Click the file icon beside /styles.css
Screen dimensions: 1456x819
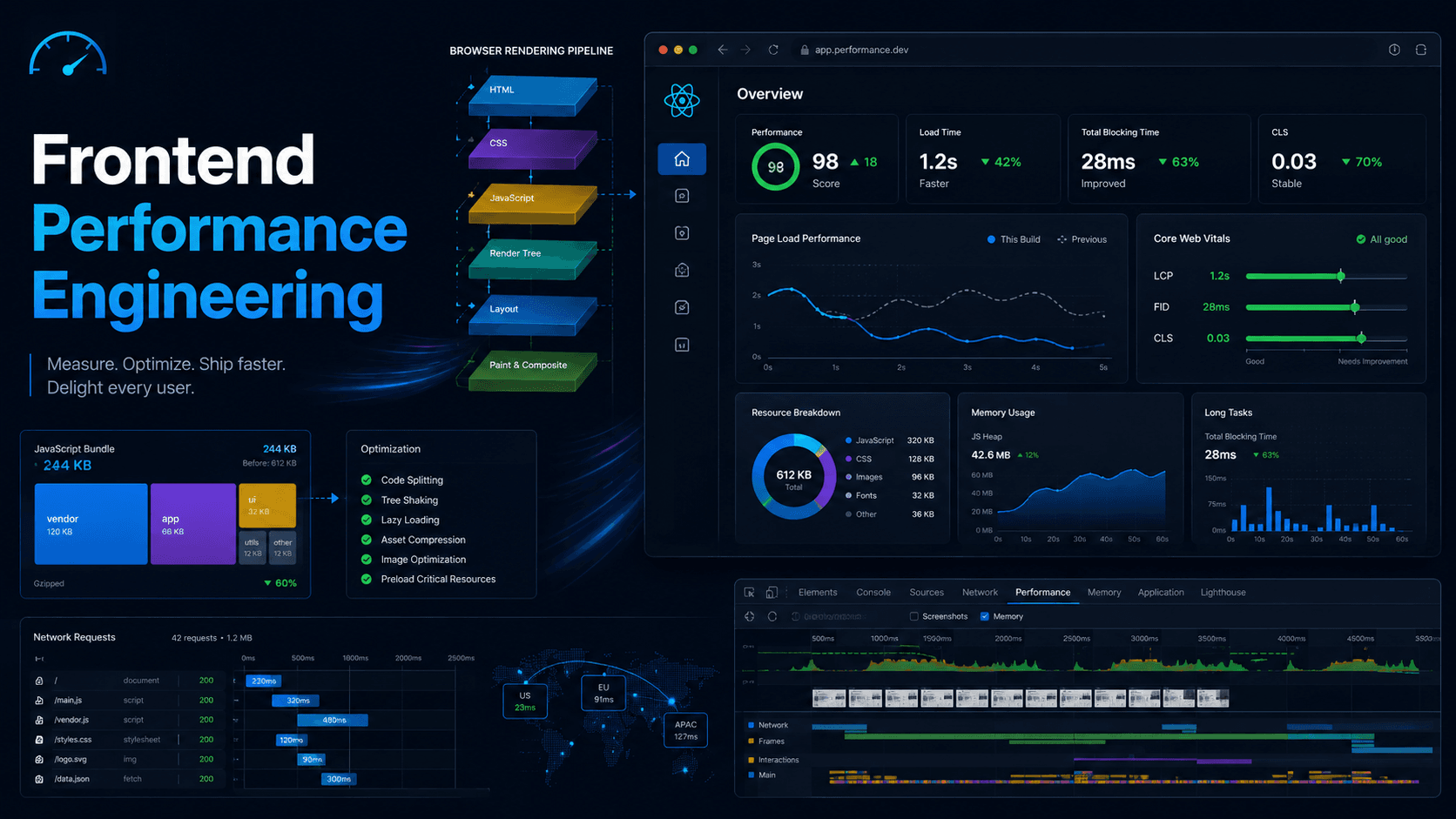(39, 740)
